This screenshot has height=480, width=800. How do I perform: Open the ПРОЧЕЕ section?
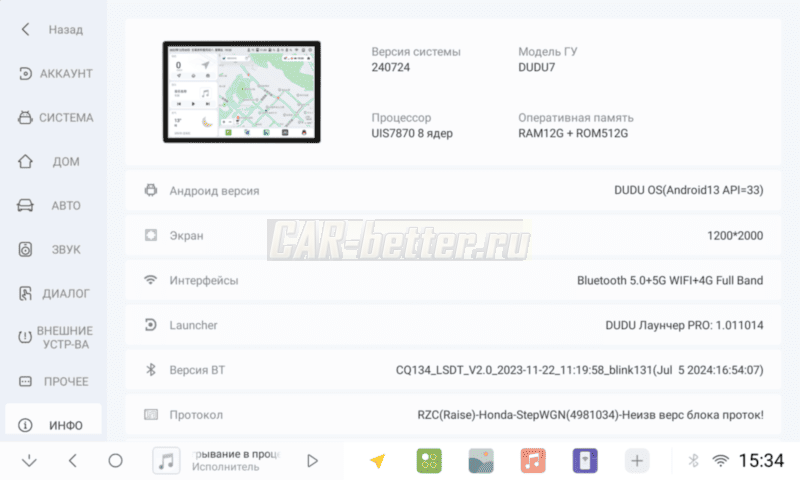[x=54, y=382]
